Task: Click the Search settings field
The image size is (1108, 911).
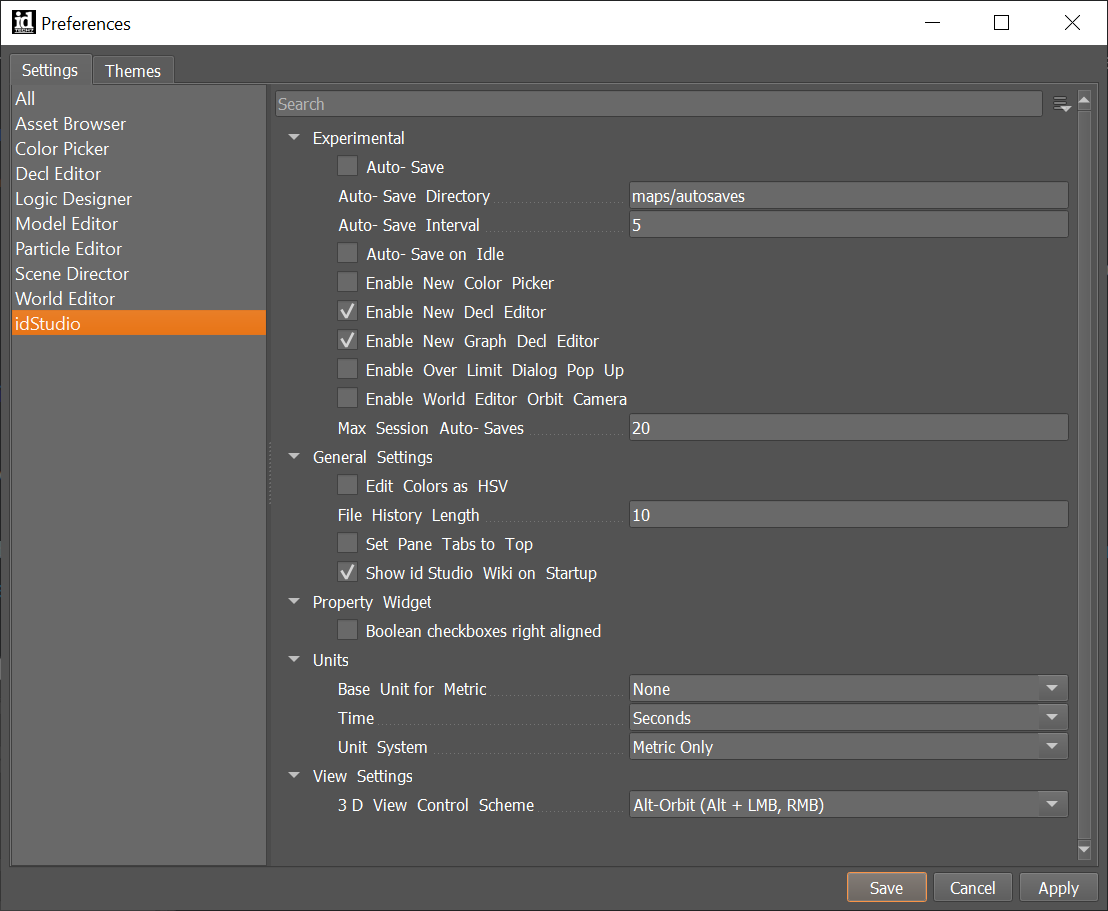Action: 659,104
